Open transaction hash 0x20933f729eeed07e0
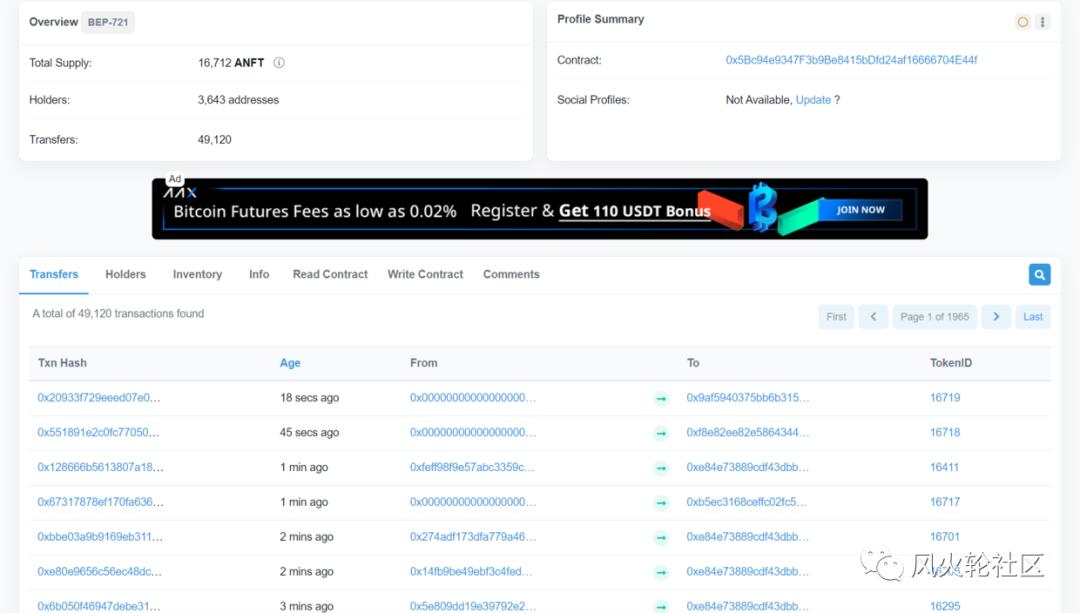Image resolution: width=1080 pixels, height=613 pixels. [x=99, y=398]
